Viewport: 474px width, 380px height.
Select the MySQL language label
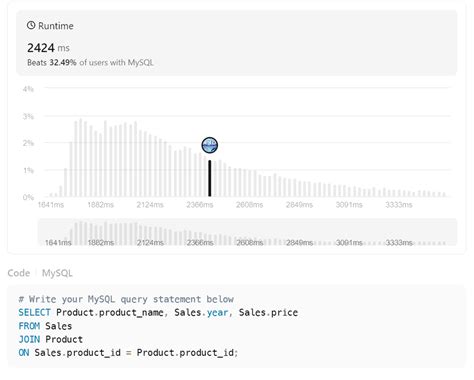coord(57,273)
